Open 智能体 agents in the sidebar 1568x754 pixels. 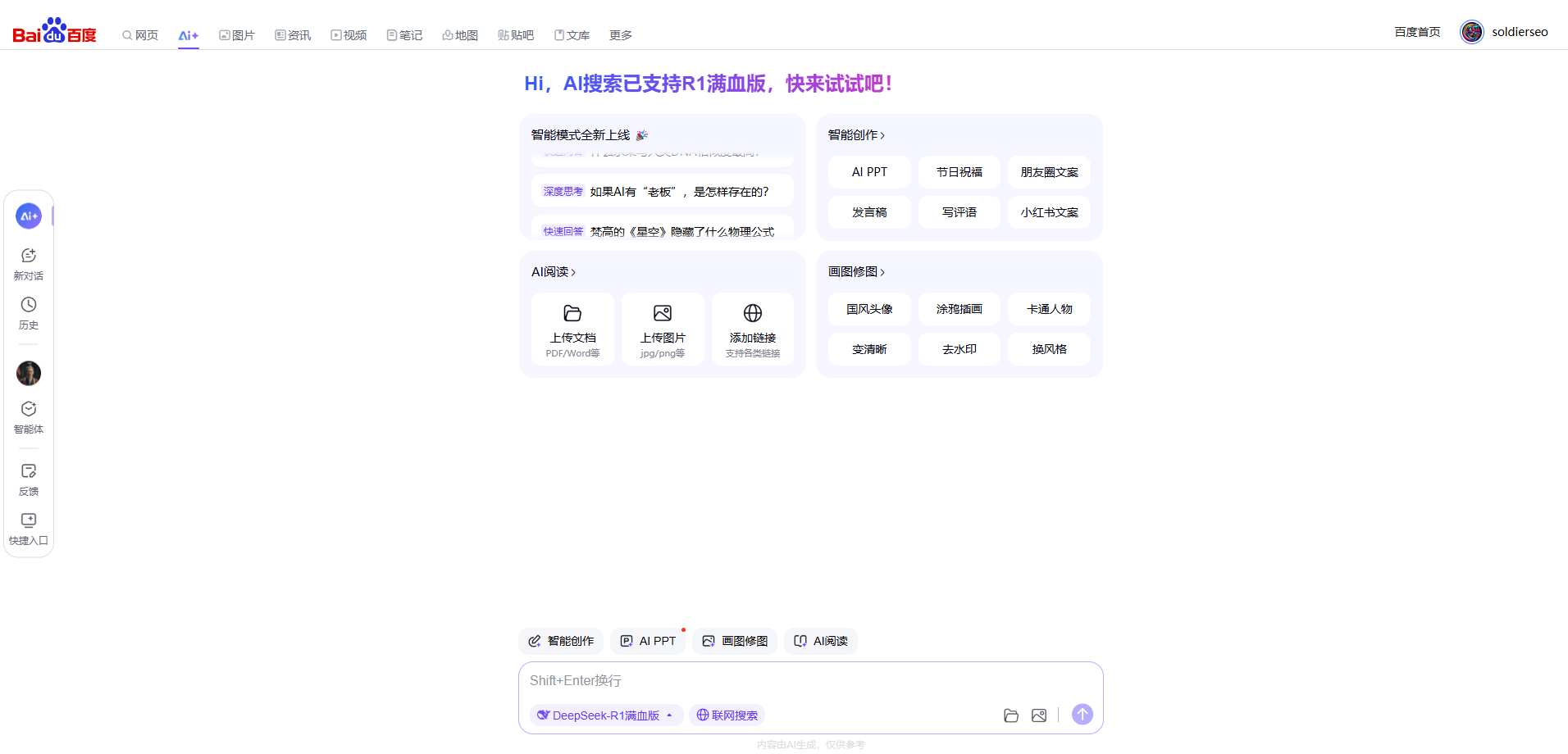point(29,417)
